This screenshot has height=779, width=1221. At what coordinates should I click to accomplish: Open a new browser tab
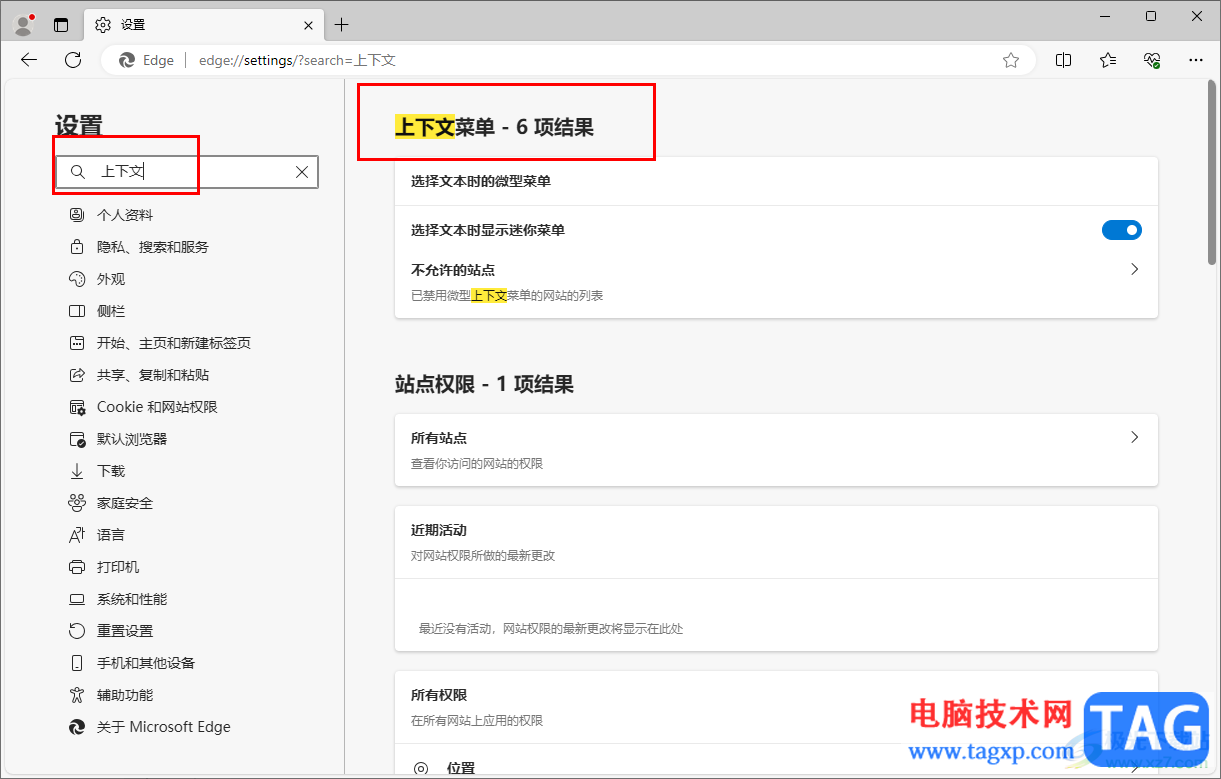(342, 25)
